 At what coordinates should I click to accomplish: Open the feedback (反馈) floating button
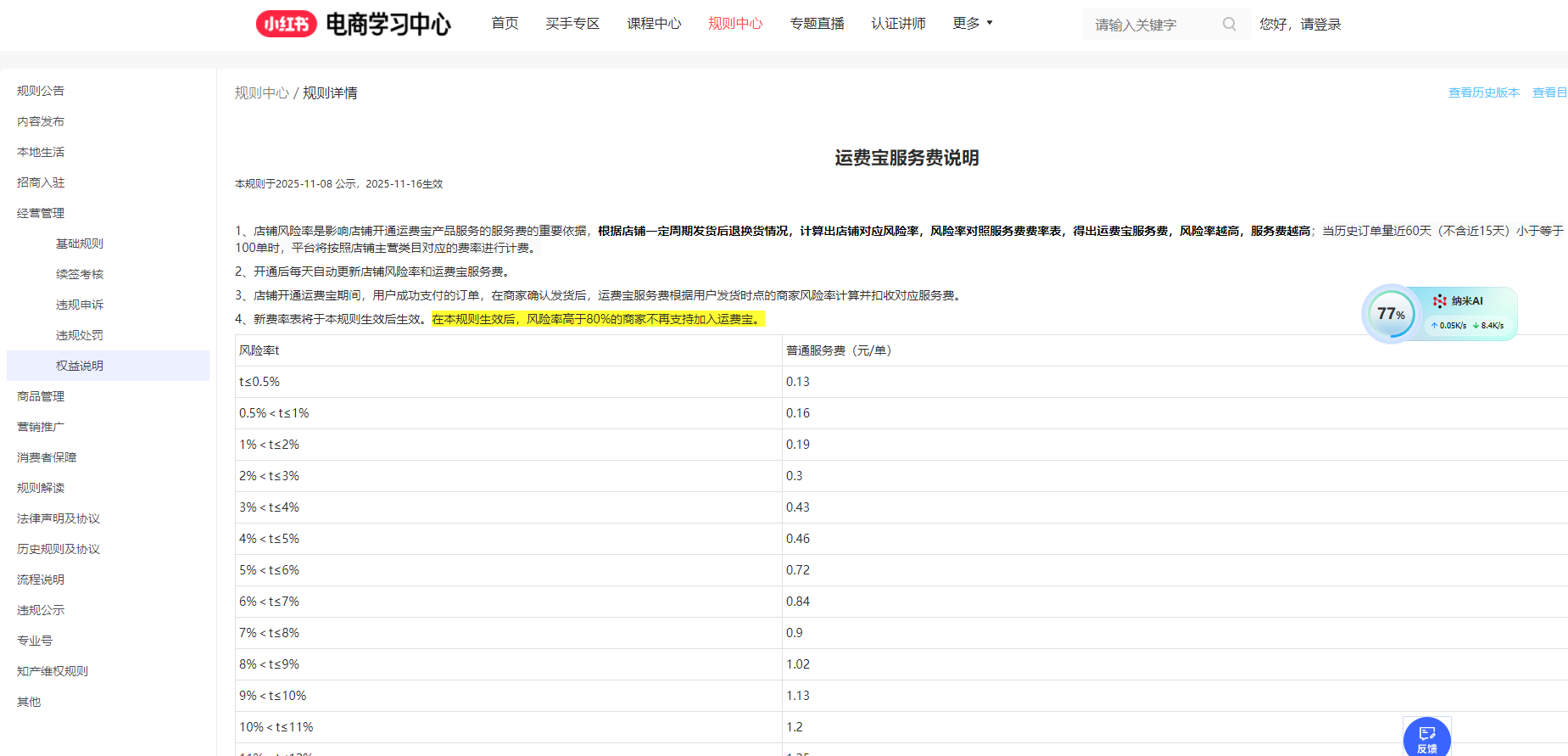coord(1426,736)
